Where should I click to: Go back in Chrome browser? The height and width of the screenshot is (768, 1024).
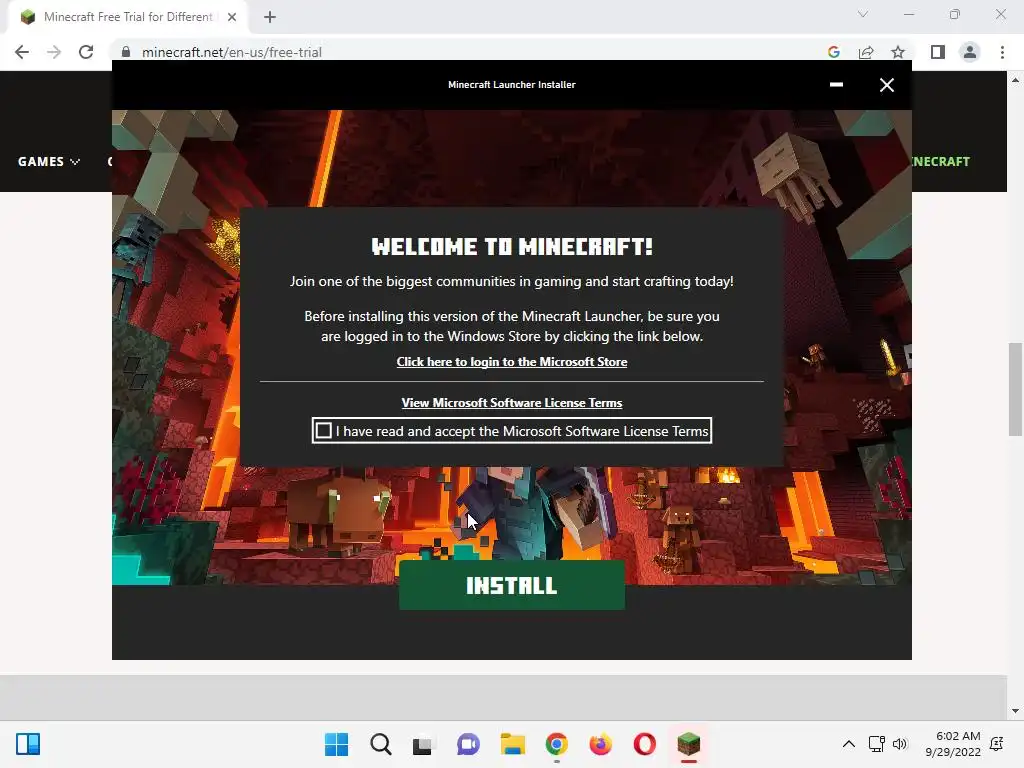tap(22, 52)
